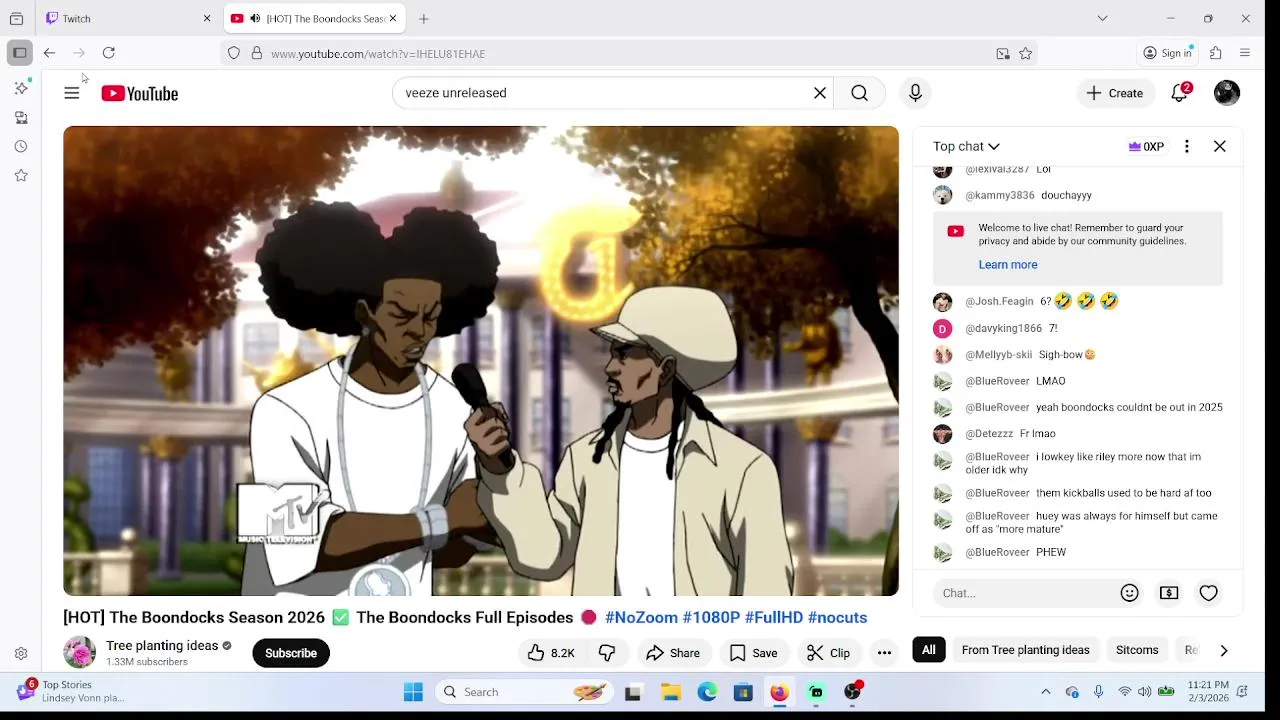Open Firefox View button
The height and width of the screenshot is (720, 1280).
(16, 18)
